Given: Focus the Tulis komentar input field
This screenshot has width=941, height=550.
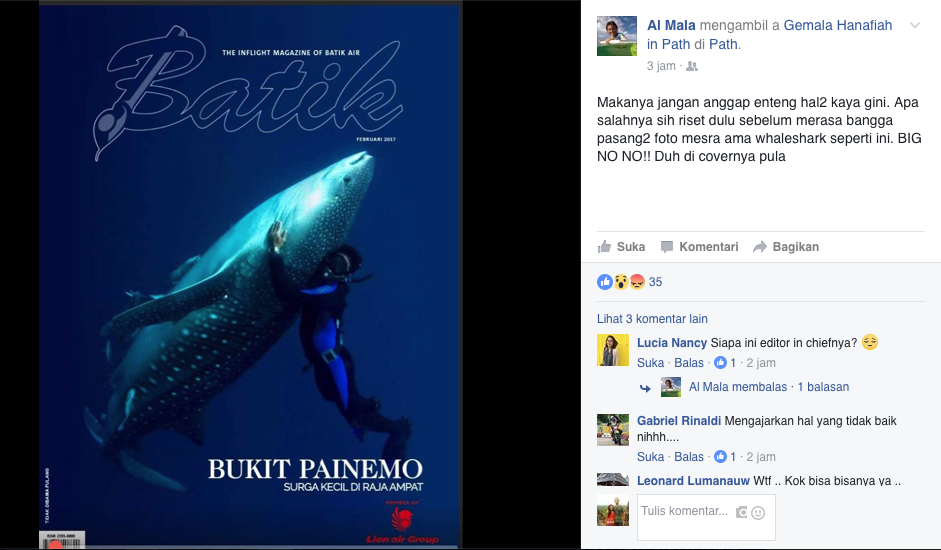Looking at the screenshot, I should (x=706, y=517).
